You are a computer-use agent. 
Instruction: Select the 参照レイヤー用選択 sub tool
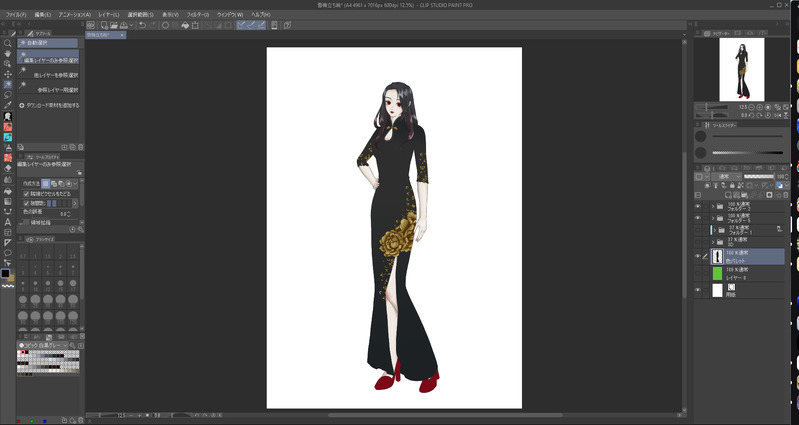48,87
